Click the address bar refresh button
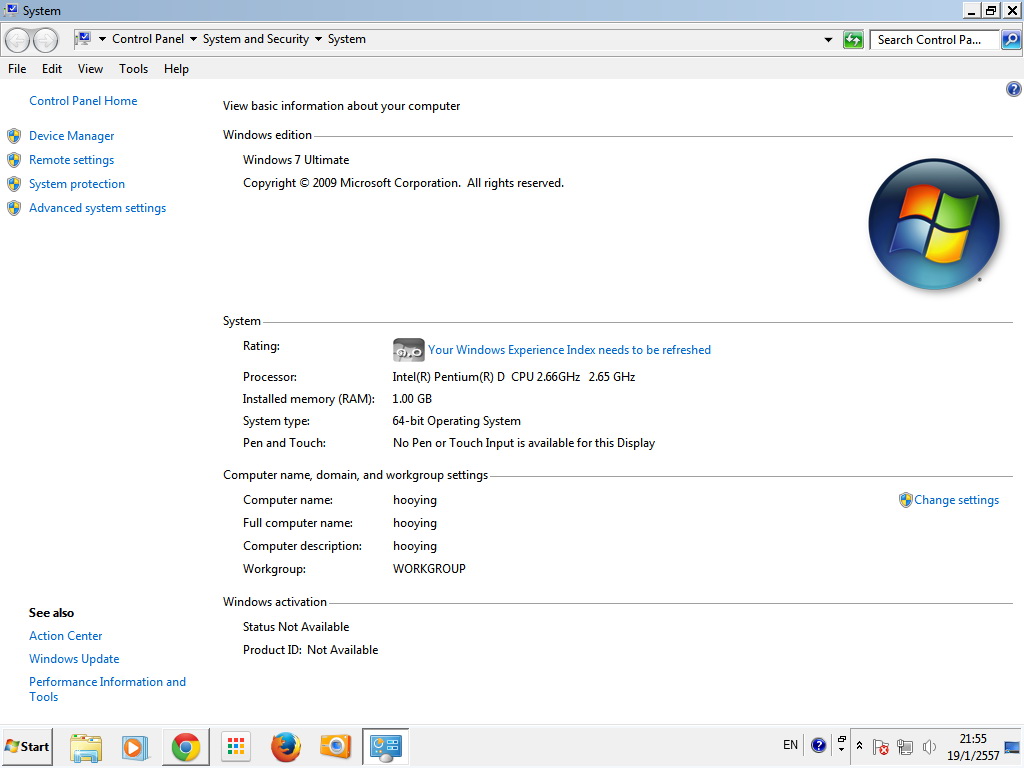This screenshot has width=1024, height=768. point(853,40)
